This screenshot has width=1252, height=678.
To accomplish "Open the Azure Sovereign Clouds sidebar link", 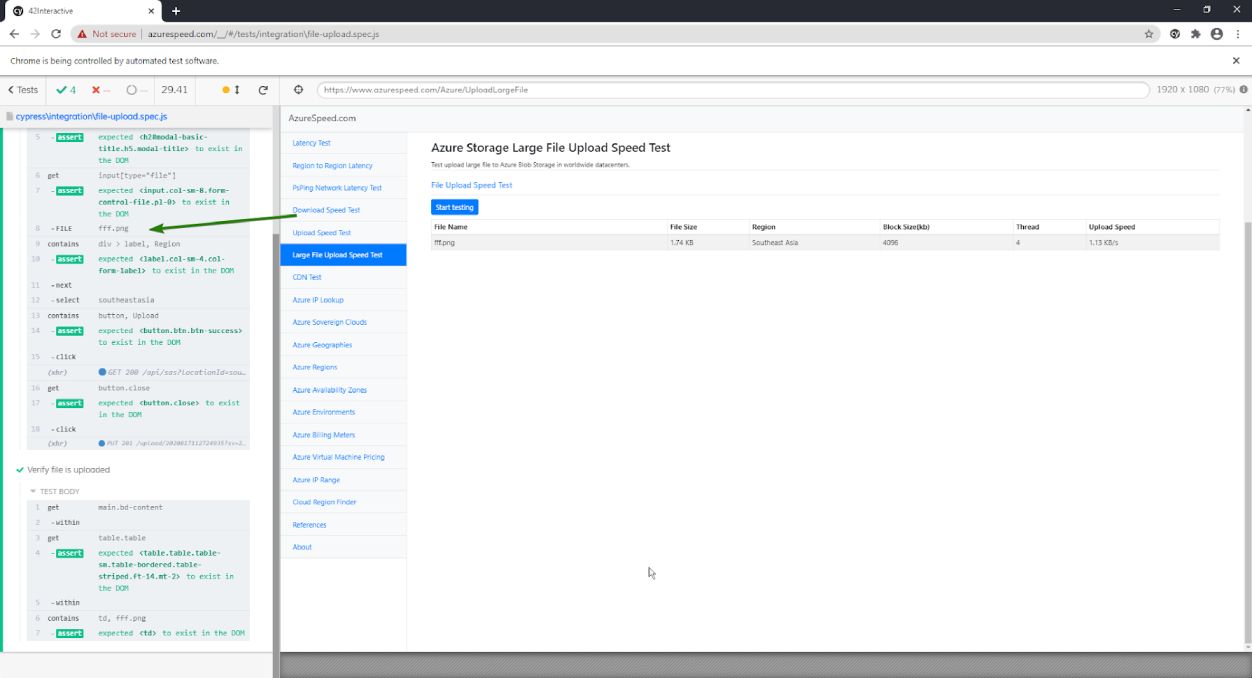I will [330, 322].
